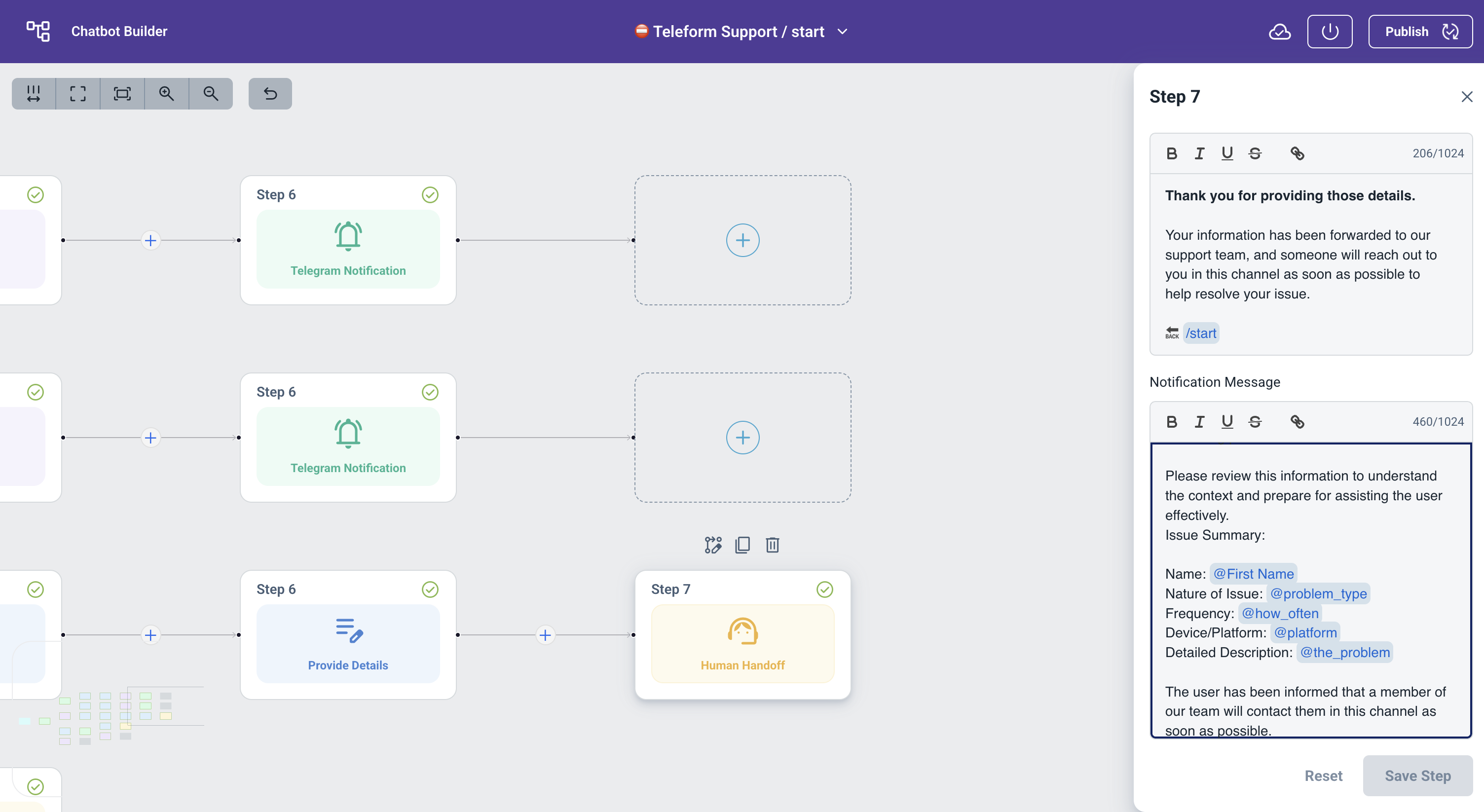Add a step after middle Telegram Notification
The image size is (1484, 812).
(742, 438)
